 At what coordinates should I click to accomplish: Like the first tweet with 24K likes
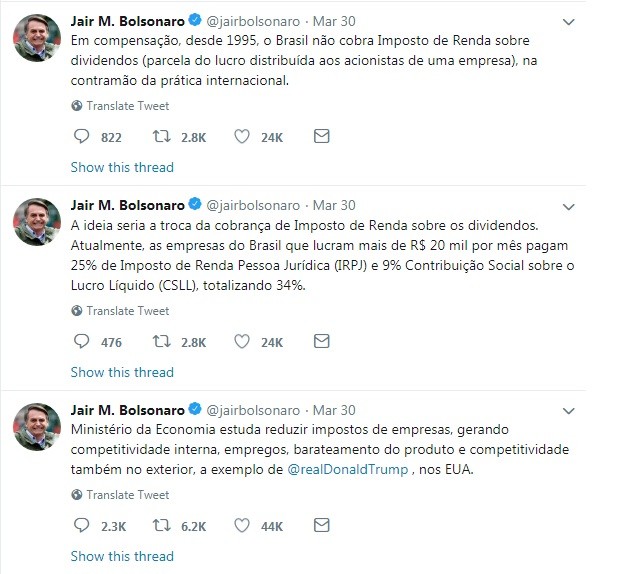pyautogui.click(x=241, y=136)
